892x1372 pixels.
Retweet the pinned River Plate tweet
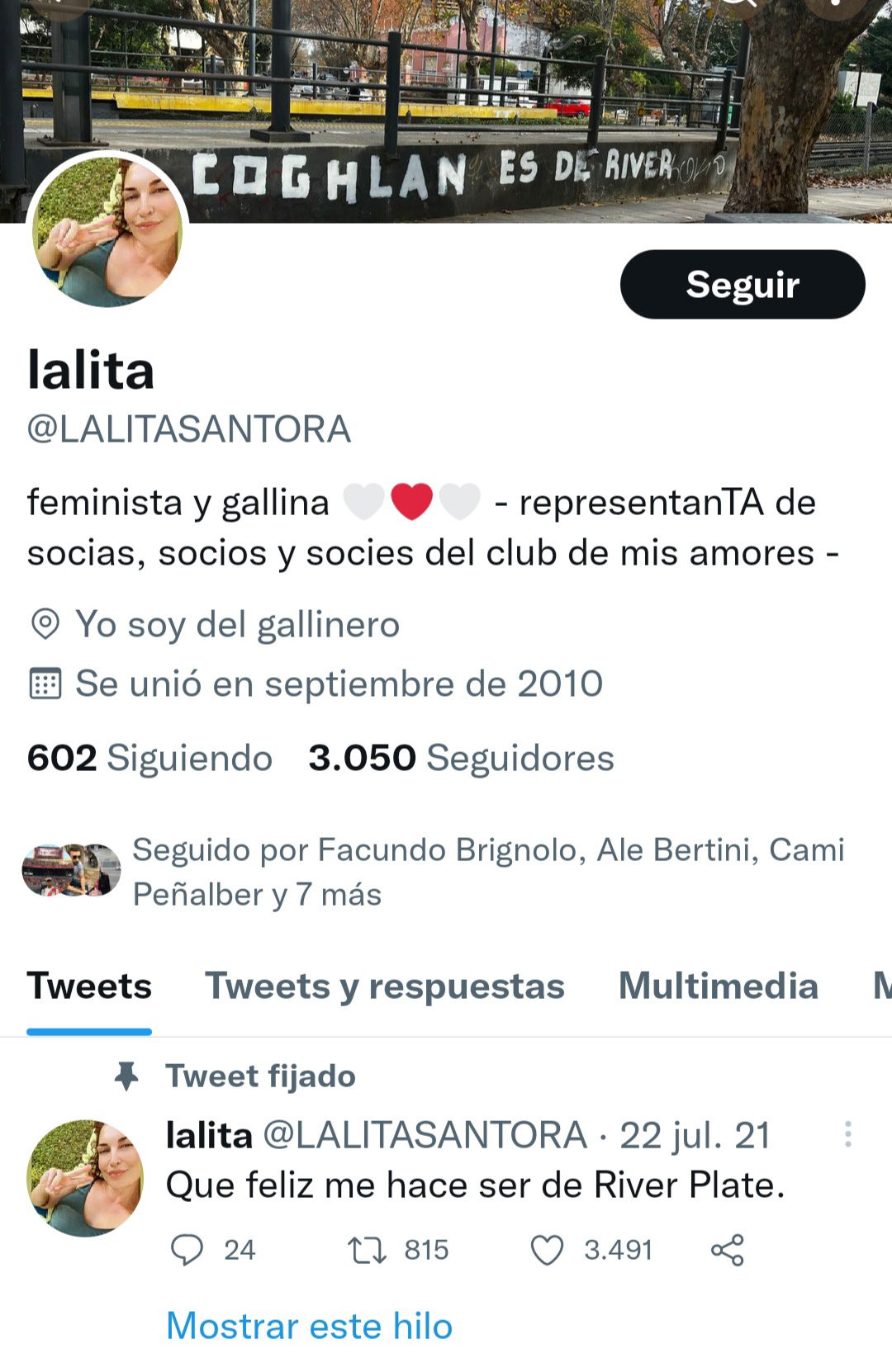click(367, 1250)
